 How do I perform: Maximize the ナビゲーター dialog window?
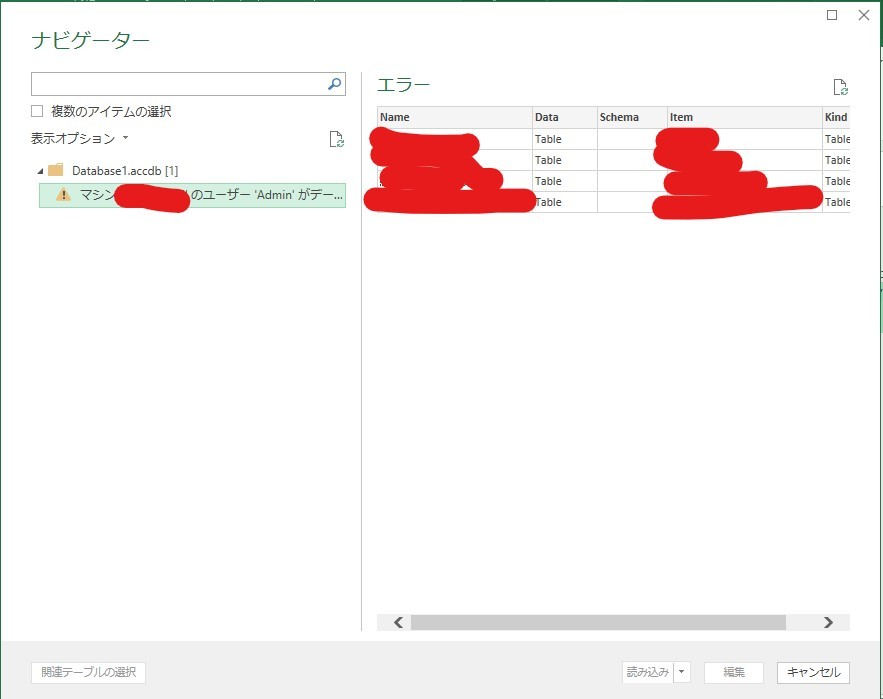tap(832, 15)
